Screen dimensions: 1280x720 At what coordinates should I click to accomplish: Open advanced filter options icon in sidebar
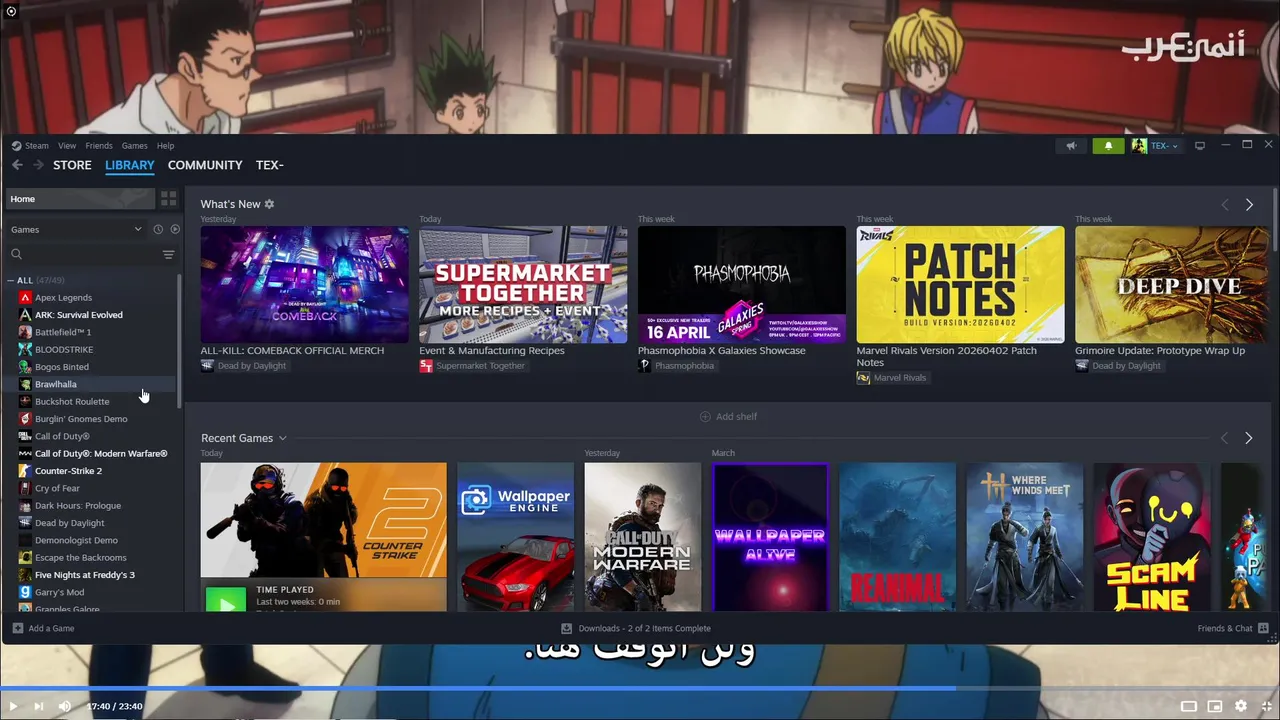pyautogui.click(x=168, y=255)
